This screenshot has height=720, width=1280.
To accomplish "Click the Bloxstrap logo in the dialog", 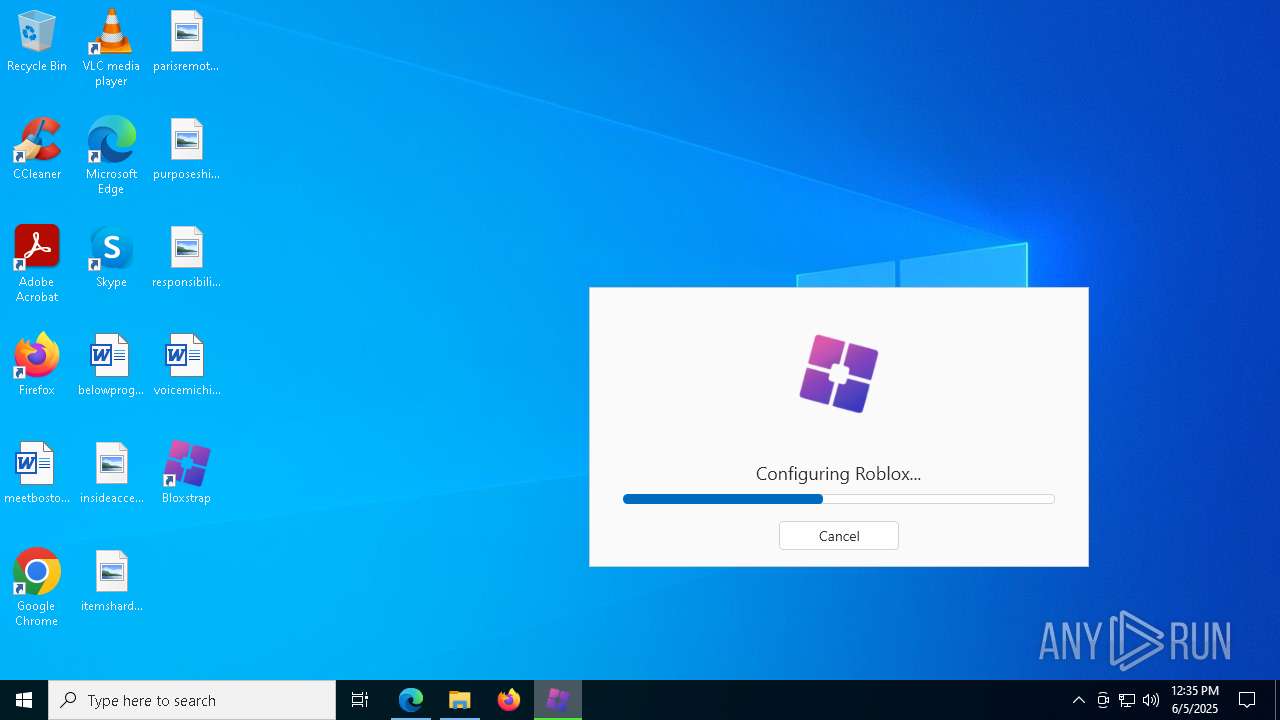I will tap(838, 374).
